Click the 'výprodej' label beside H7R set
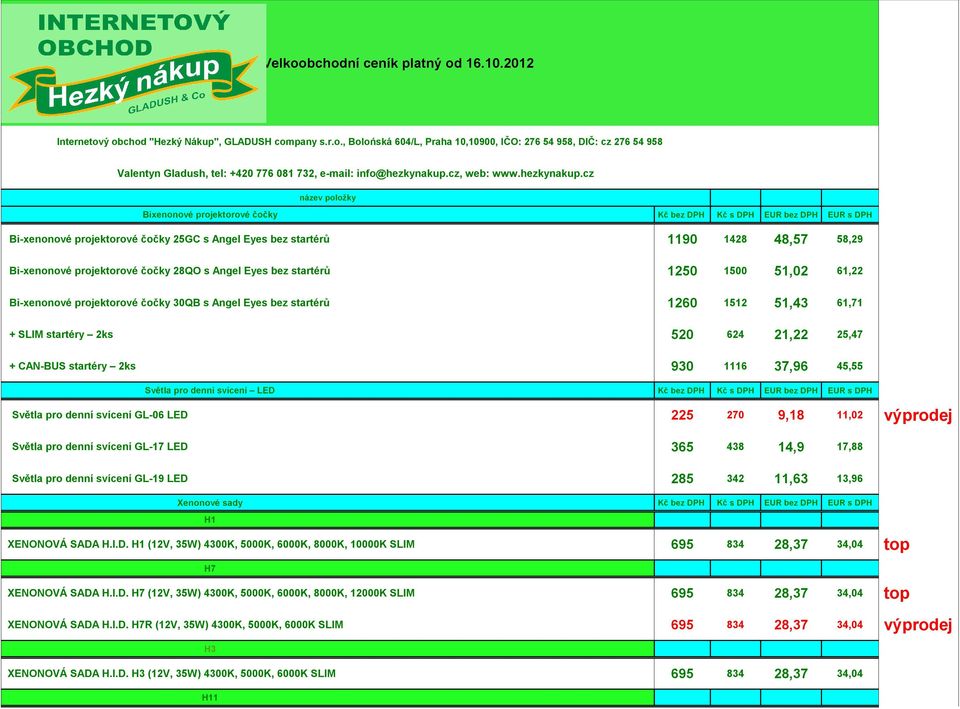The image size is (960, 709). 918,626
